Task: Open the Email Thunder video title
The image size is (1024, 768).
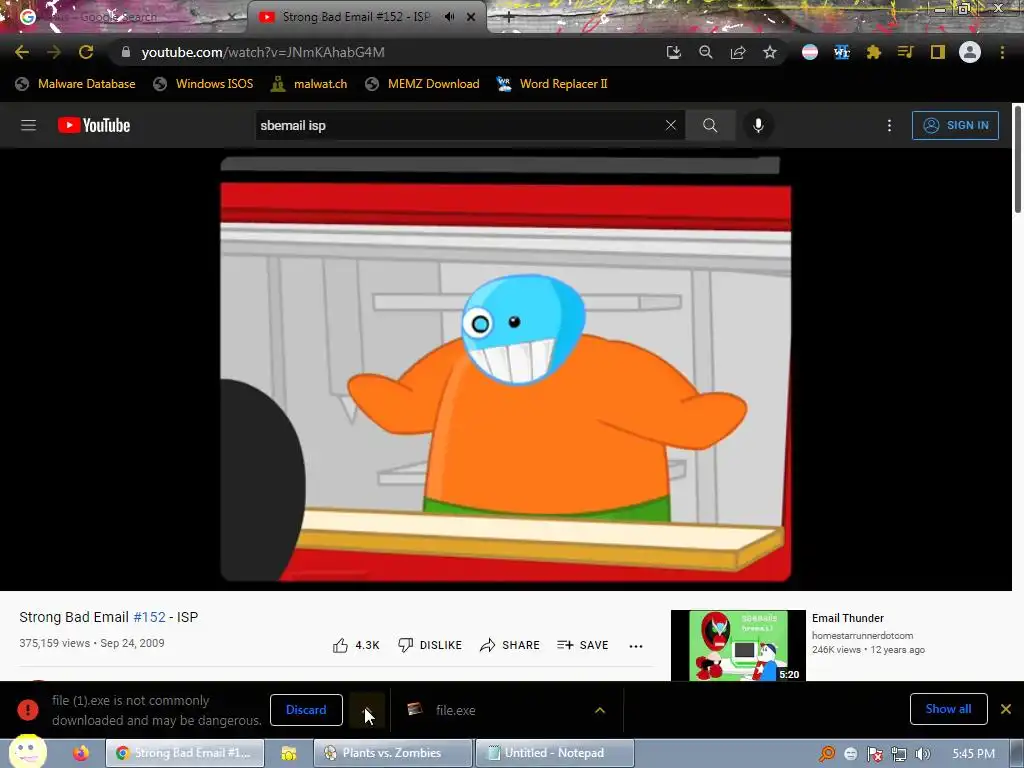Action: click(x=848, y=618)
